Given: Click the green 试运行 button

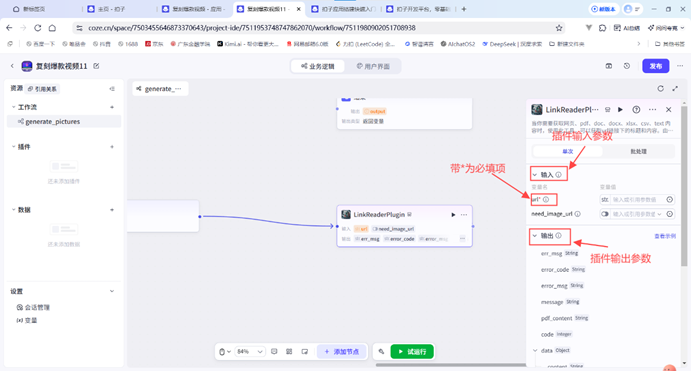Looking at the screenshot, I should coord(412,352).
